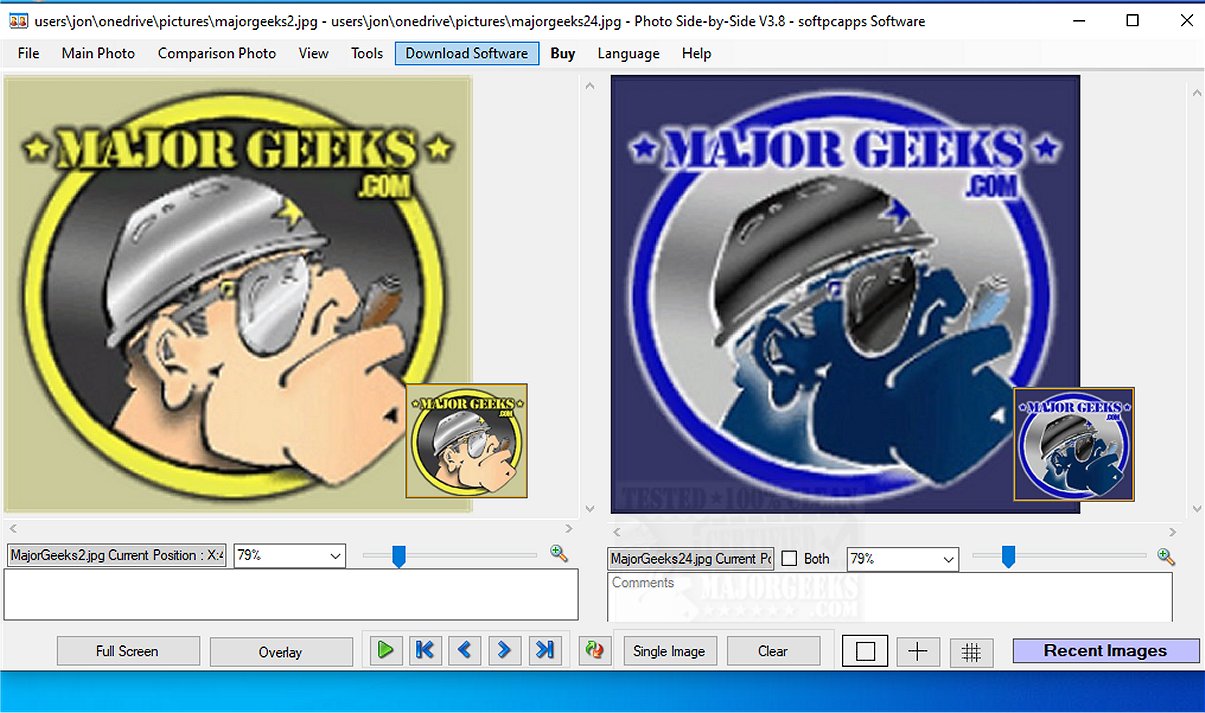The image size is (1205, 713).
Task: Select the hash grid overlay mode
Action: pos(971,651)
